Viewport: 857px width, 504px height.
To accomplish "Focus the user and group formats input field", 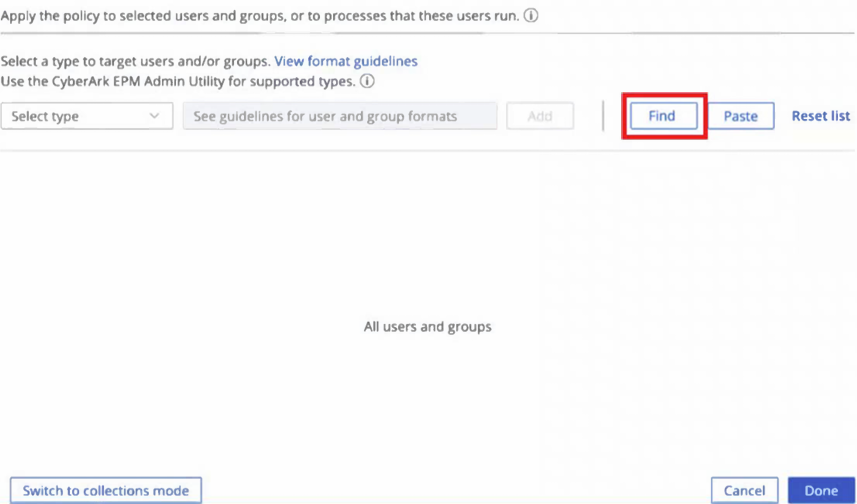I will [x=340, y=116].
